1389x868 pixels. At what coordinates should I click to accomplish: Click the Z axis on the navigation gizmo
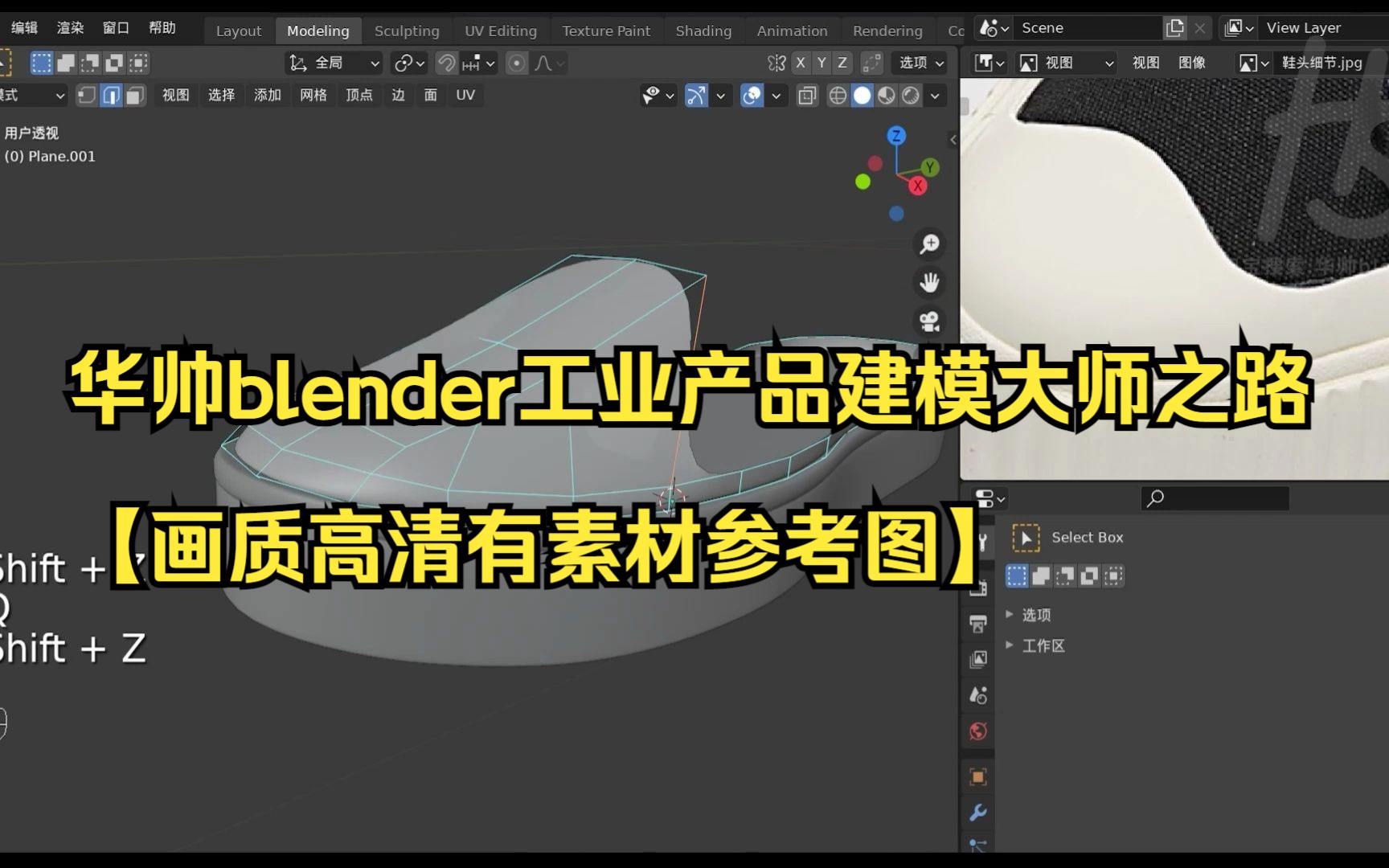coord(896,136)
